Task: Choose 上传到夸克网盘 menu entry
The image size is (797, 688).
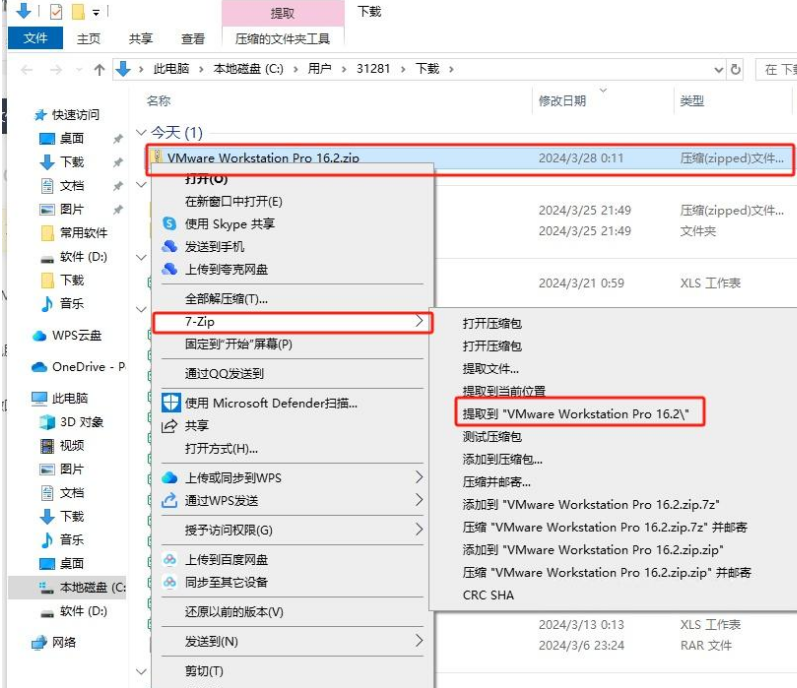Action: (x=293, y=269)
